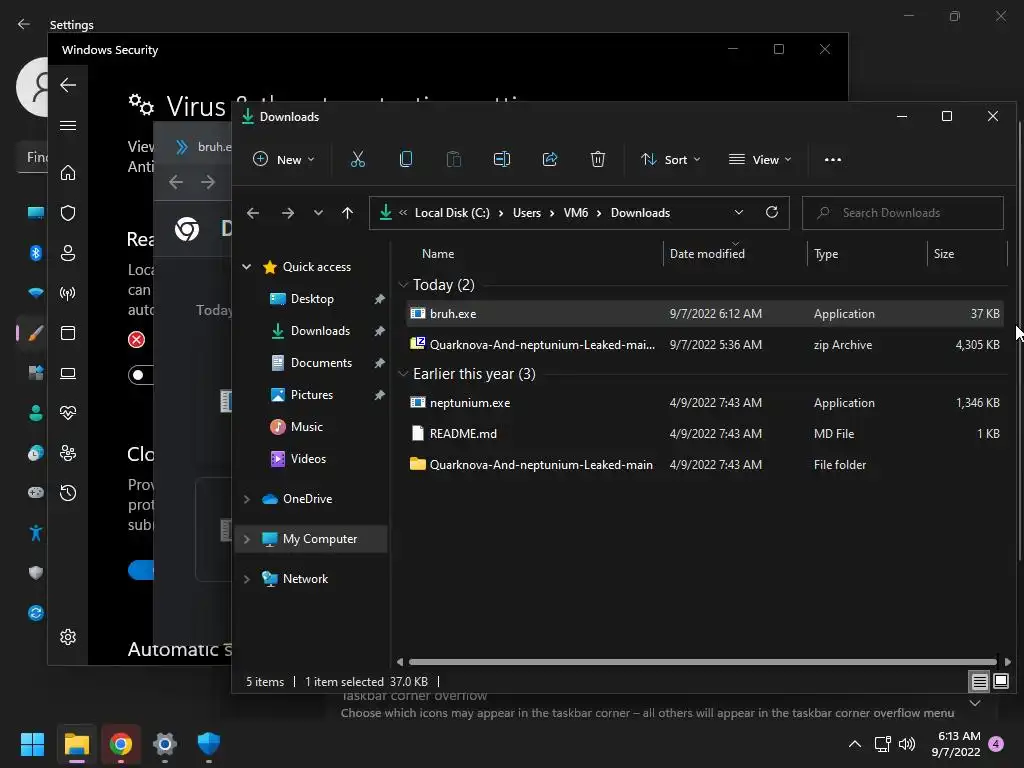This screenshot has width=1024, height=768.
Task: Expand the My Computer tree node
Action: click(247, 539)
